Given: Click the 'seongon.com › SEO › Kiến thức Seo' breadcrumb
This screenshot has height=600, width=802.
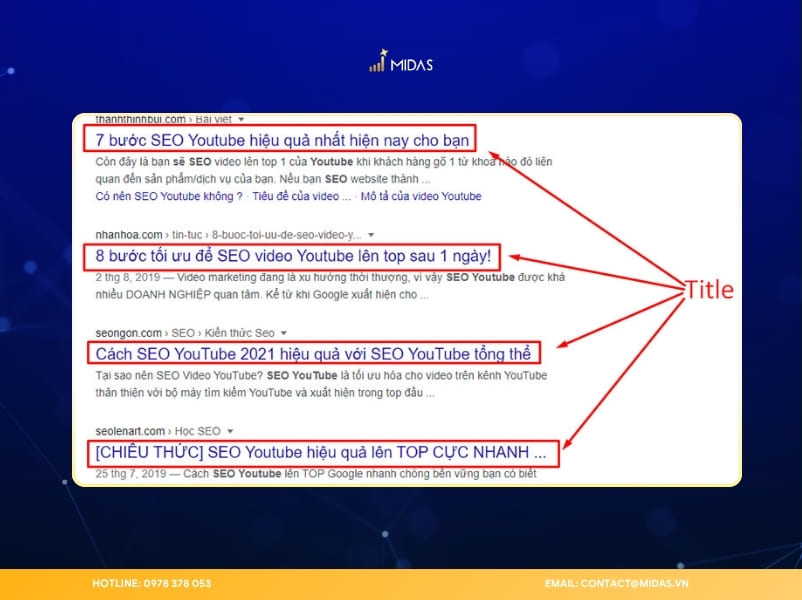Looking at the screenshot, I should [x=185, y=333].
